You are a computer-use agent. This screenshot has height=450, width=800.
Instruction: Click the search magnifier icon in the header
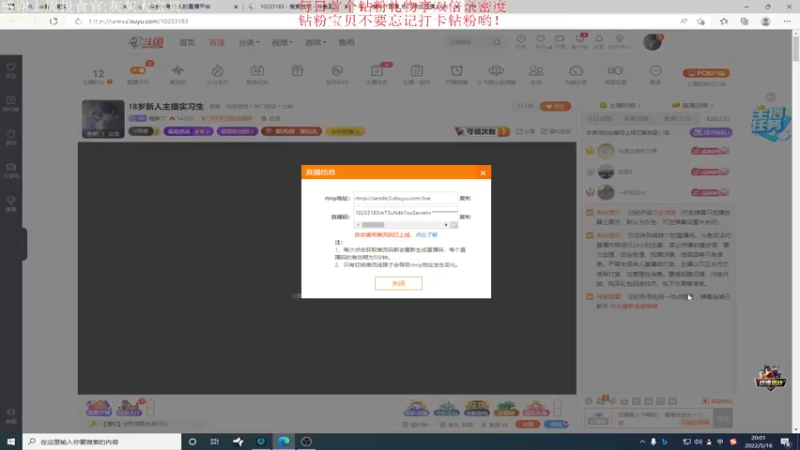[x=497, y=42]
